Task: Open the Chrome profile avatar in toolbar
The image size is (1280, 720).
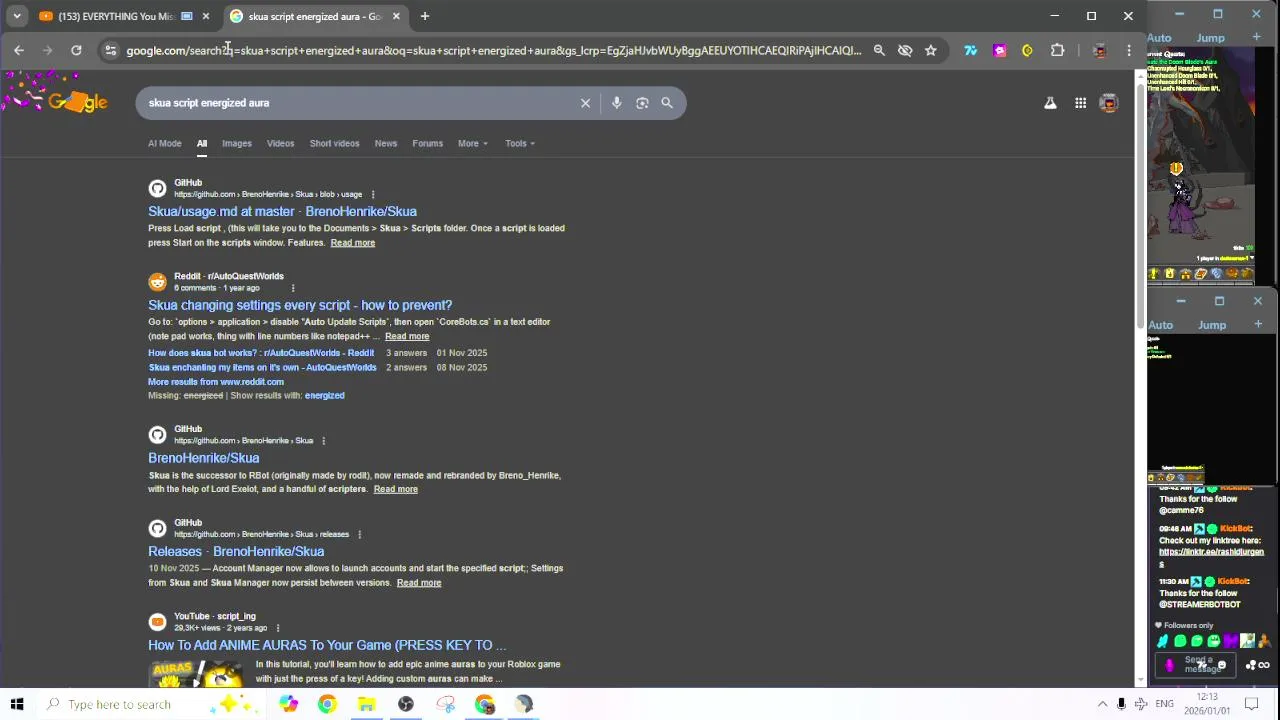Action: 1099,50
